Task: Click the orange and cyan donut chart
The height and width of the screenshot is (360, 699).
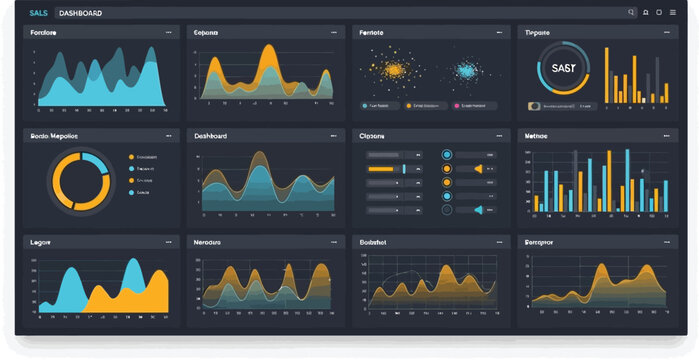Action: tap(81, 181)
